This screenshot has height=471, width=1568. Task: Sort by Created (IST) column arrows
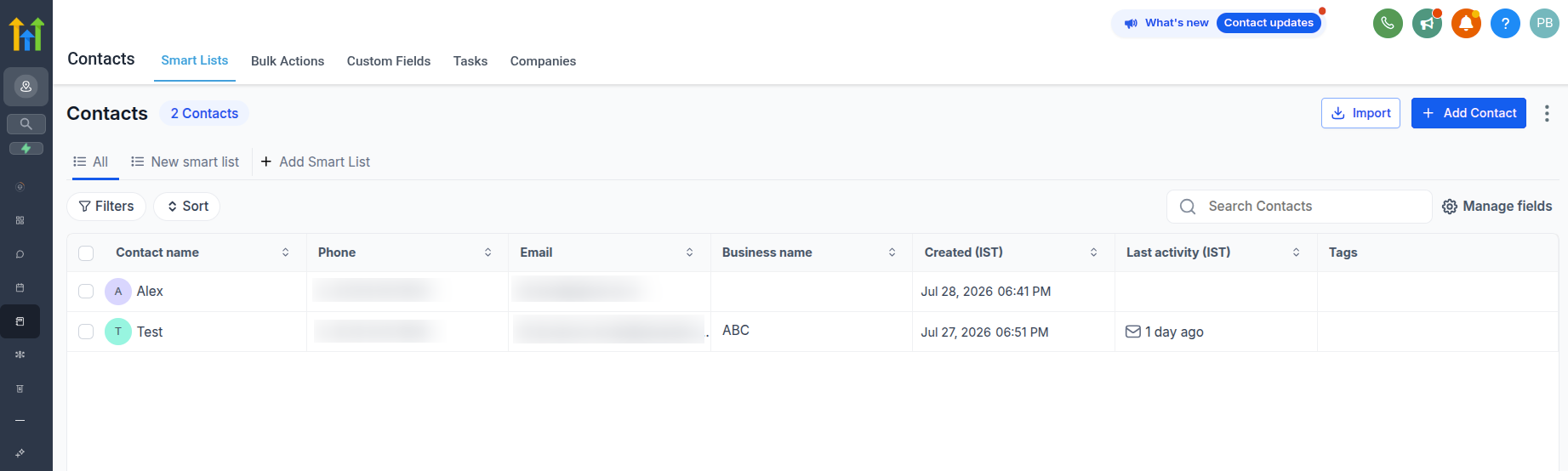1093,253
